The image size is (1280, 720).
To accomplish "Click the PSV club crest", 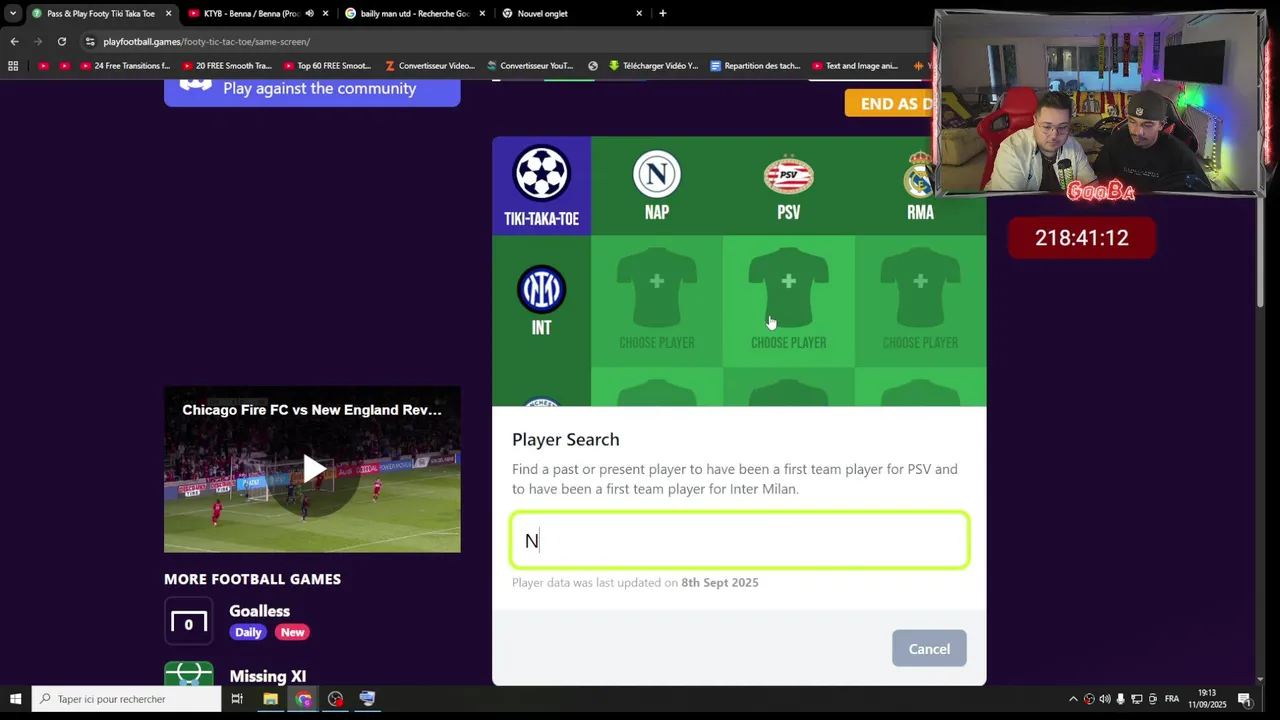I will click(x=789, y=176).
